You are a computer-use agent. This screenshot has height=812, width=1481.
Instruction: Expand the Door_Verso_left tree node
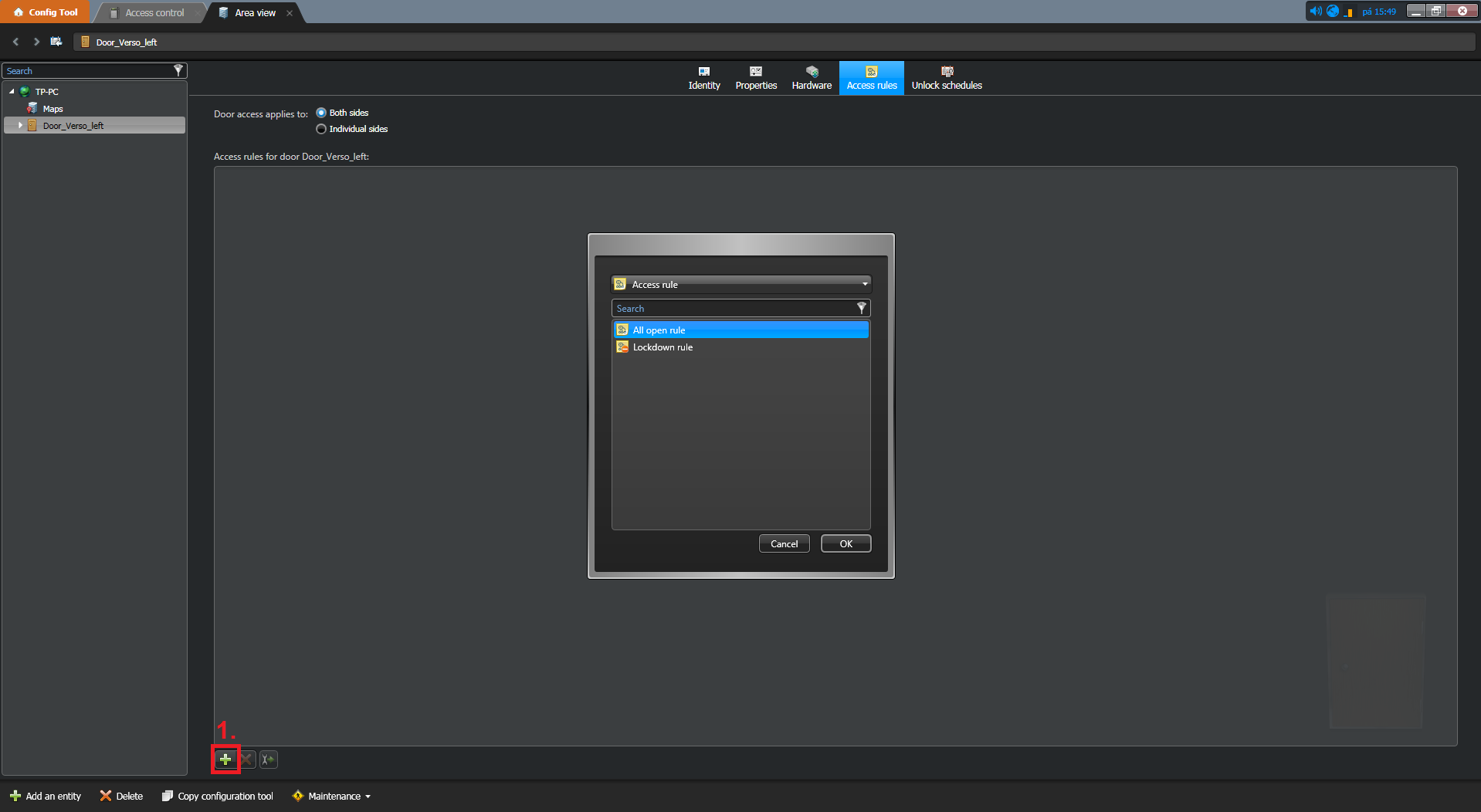click(20, 125)
